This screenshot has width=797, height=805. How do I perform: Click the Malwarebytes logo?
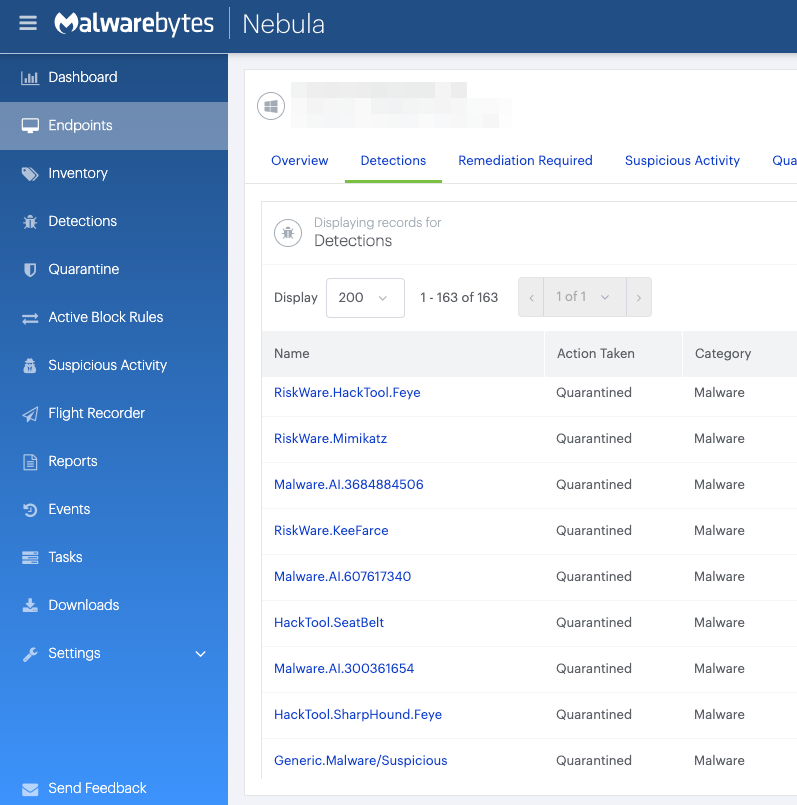point(134,24)
